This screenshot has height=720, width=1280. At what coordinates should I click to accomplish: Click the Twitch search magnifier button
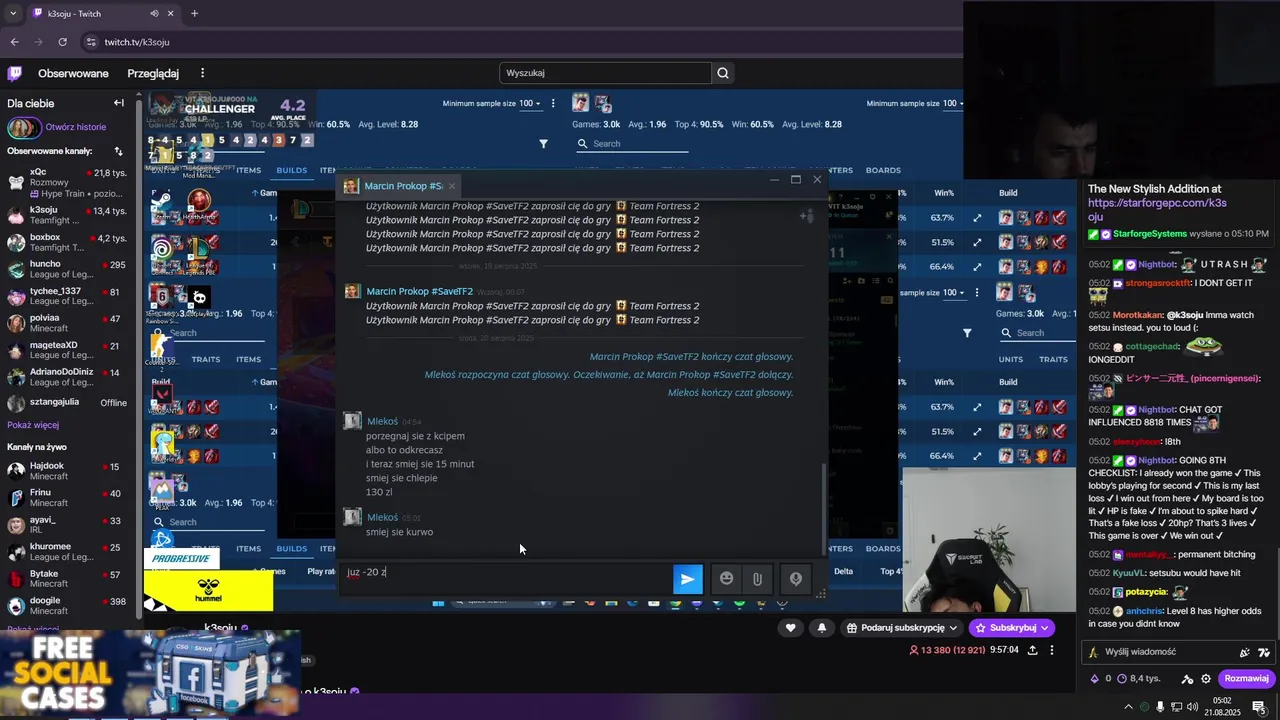coord(723,73)
